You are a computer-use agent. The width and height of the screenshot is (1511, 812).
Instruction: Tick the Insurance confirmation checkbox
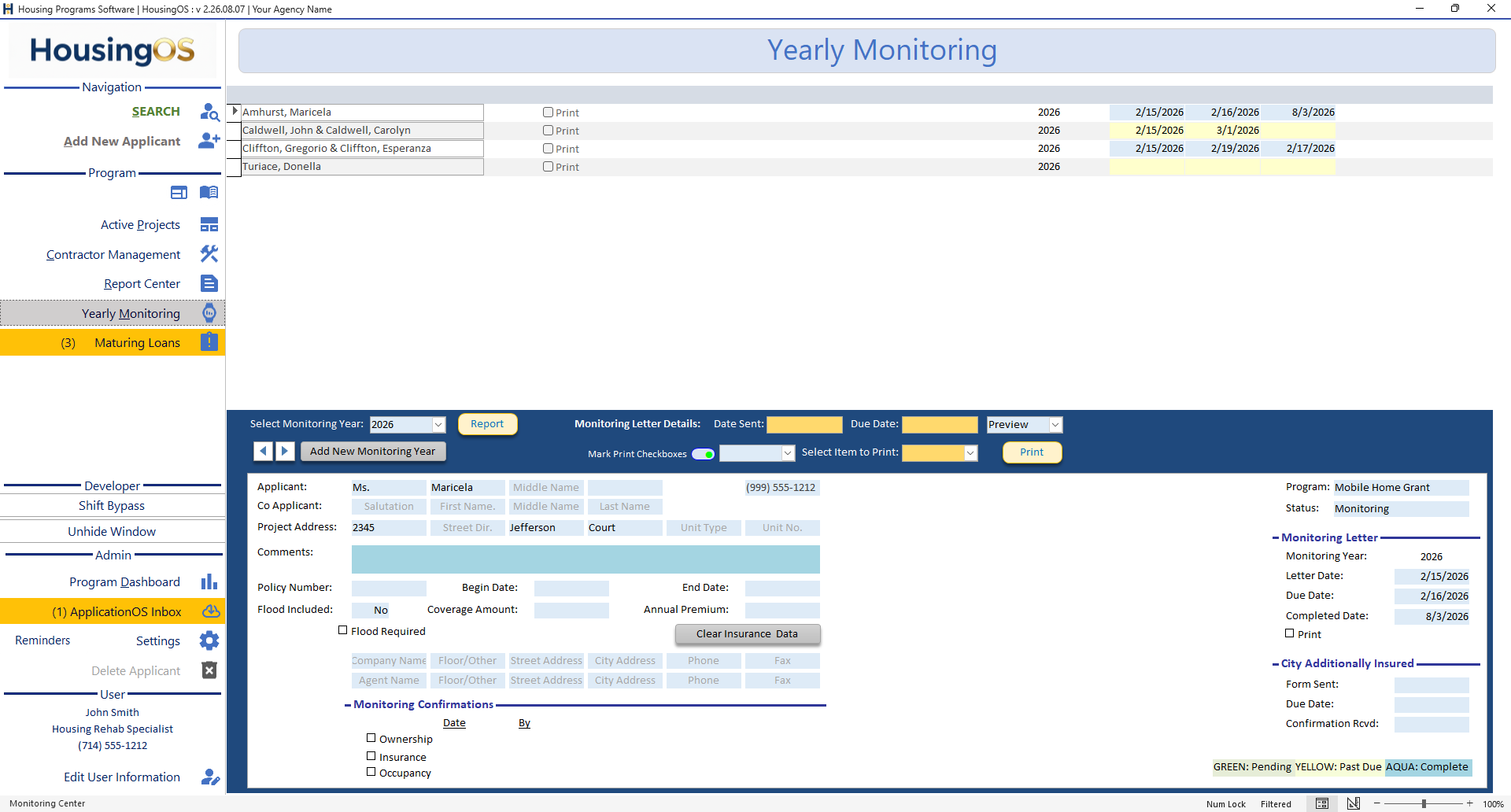coord(371,756)
